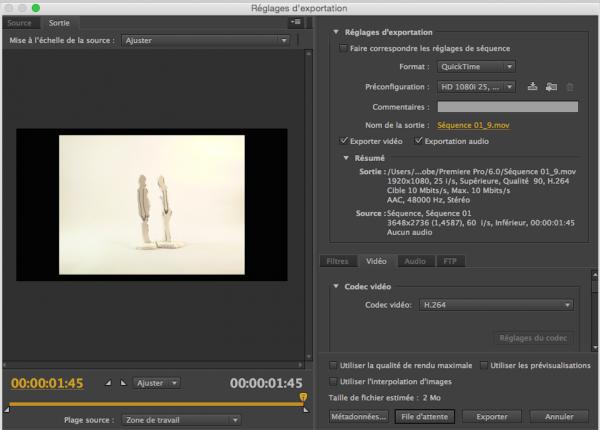This screenshot has height=430, width=600.
Task: Click the Réglages du codec button
Action: tap(533, 338)
